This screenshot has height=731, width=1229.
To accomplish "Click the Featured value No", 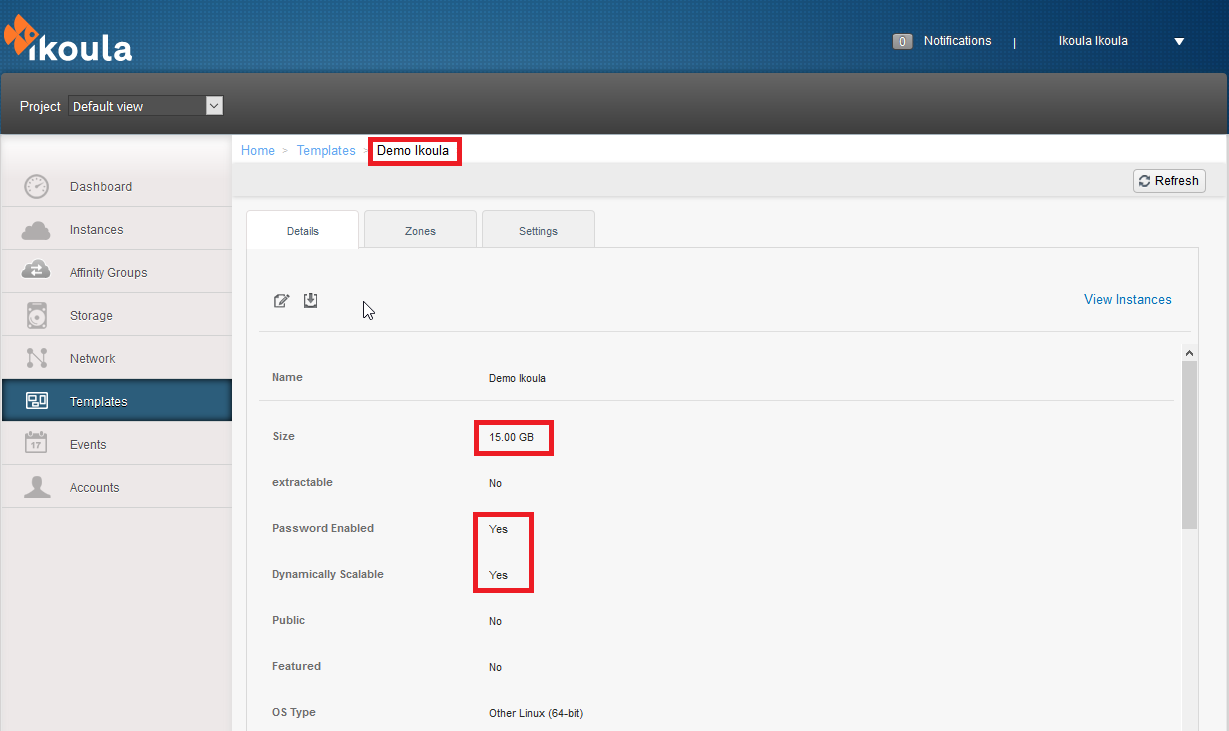I will 495,668.
